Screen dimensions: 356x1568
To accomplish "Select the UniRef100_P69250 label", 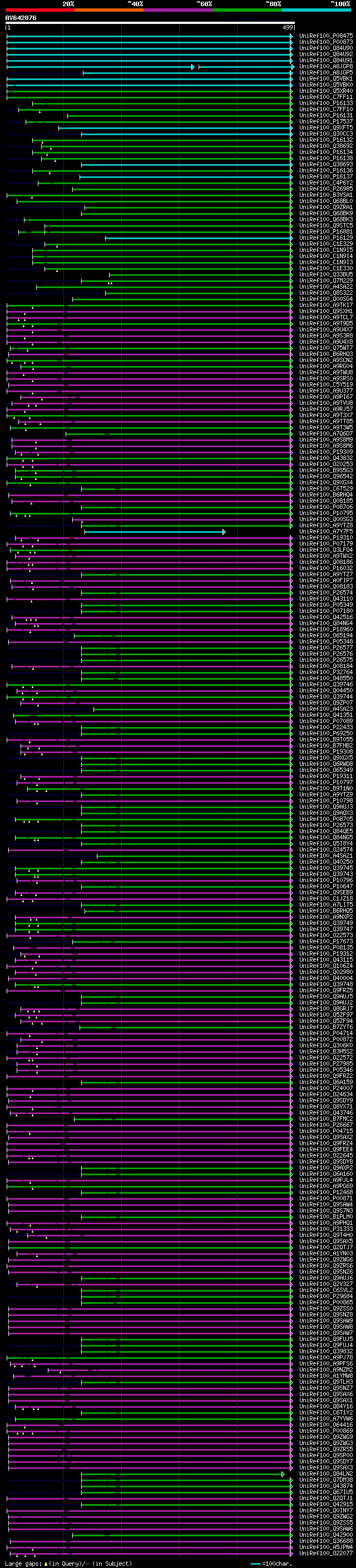I will [326, 733].
